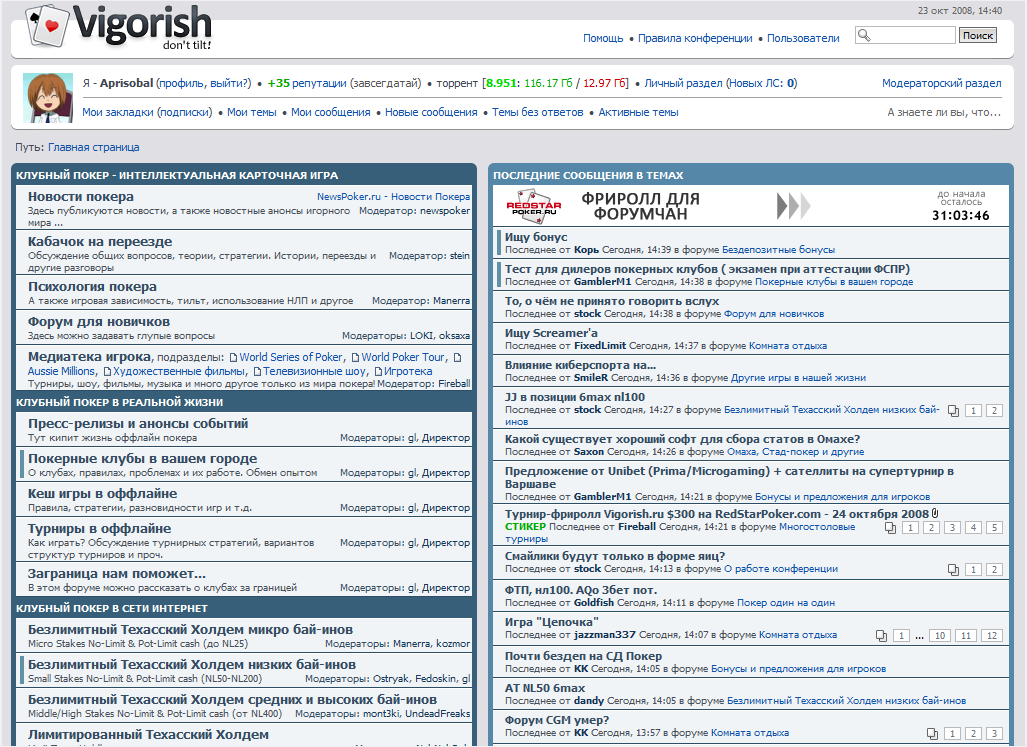Click the paperclip attachment icon on the freeroll topic
The width and height of the screenshot is (1027, 747).
[x=935, y=513]
